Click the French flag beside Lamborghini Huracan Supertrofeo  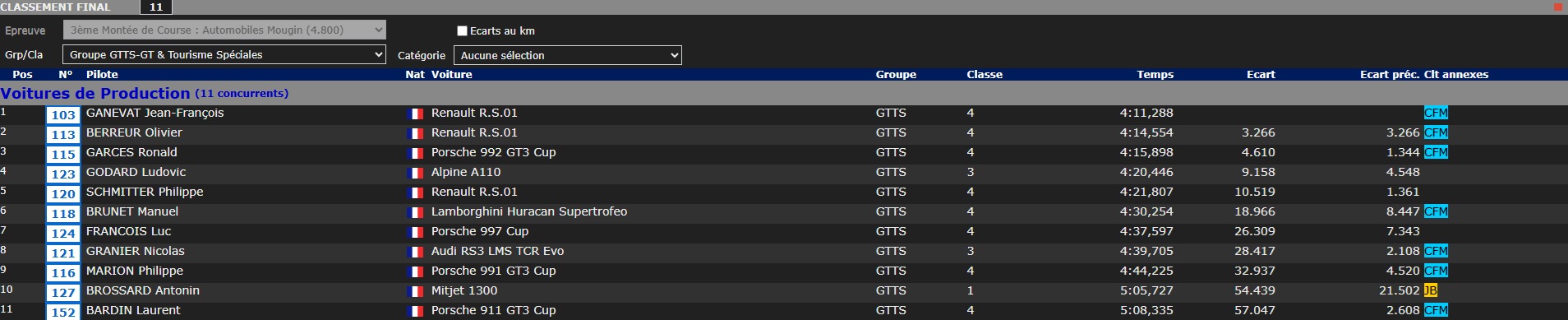tap(415, 213)
